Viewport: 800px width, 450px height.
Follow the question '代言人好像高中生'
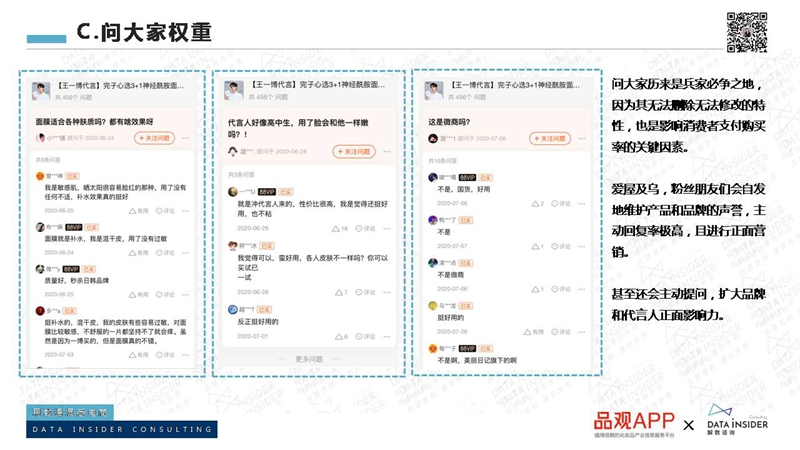coord(354,152)
